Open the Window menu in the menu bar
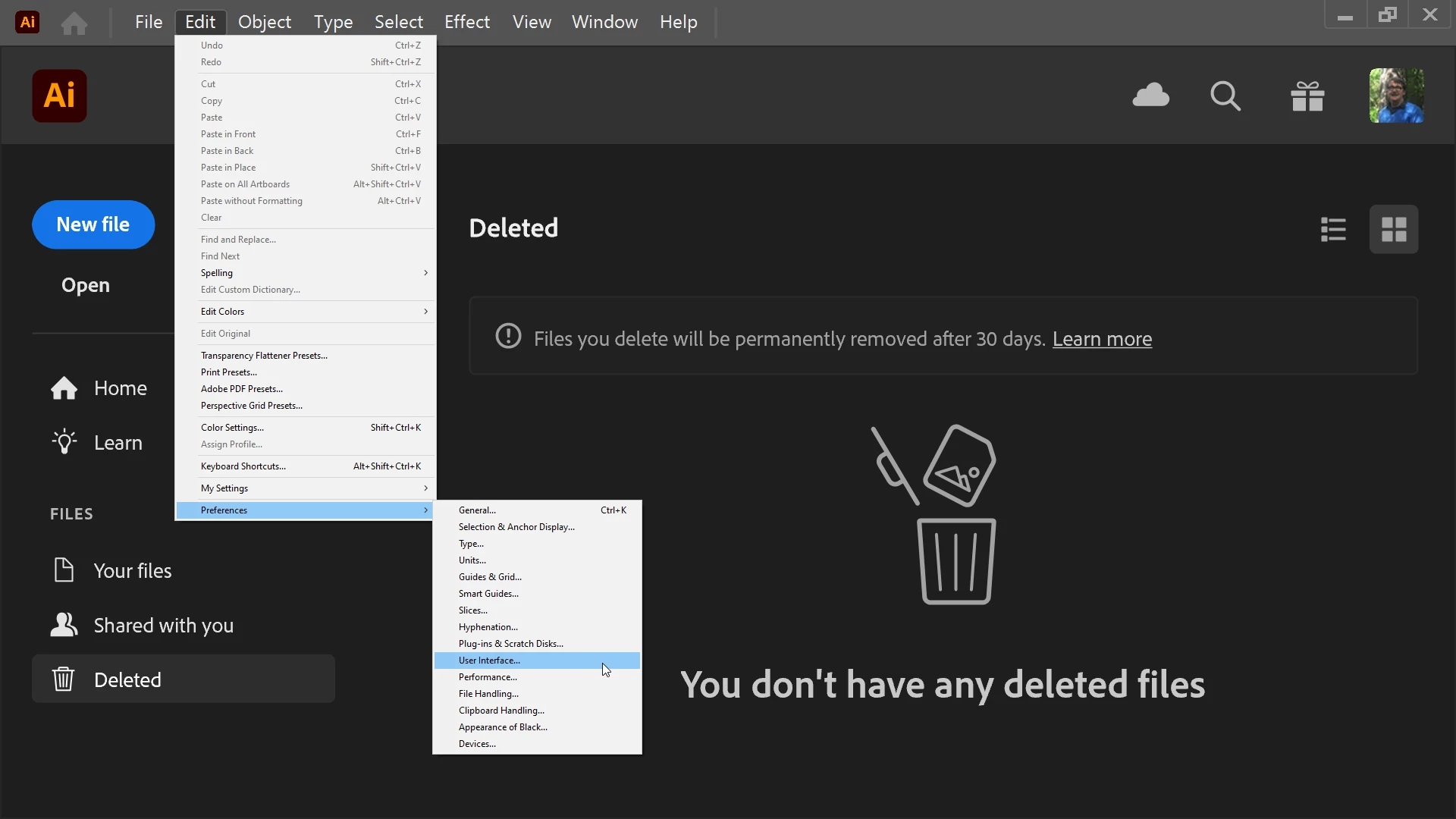Screen dimensions: 1456x819 pyautogui.click(x=604, y=22)
